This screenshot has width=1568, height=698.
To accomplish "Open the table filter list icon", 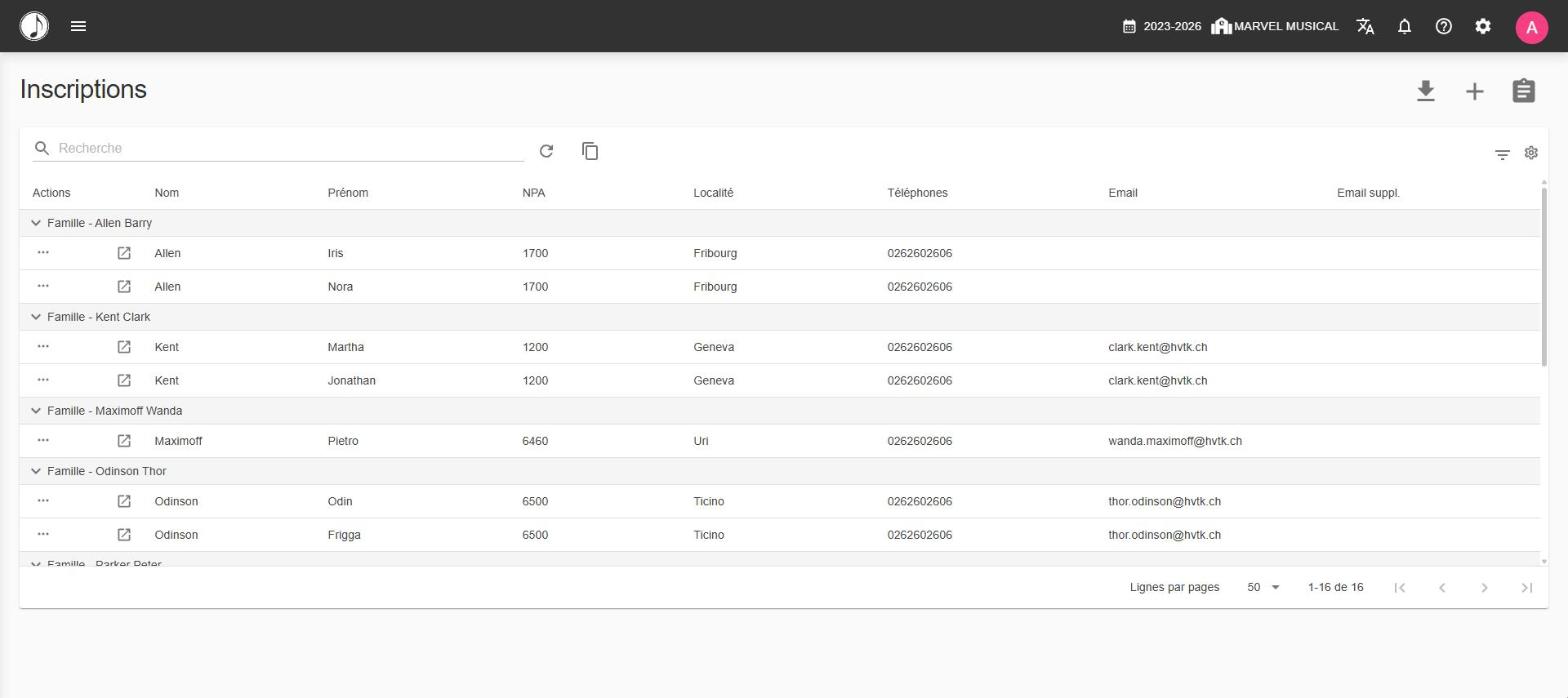I will pyautogui.click(x=1502, y=155).
